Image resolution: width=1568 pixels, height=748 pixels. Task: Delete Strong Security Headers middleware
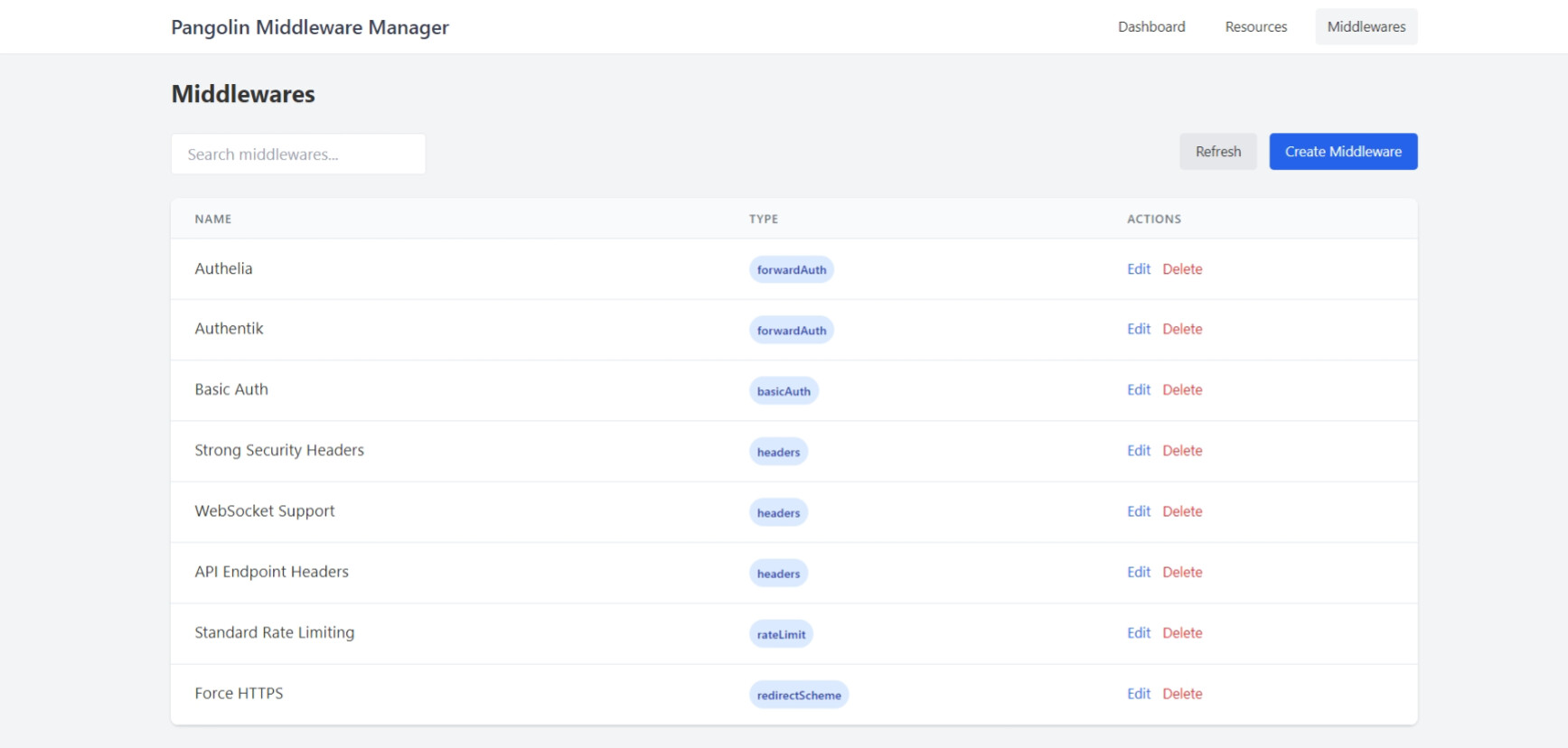click(1182, 451)
